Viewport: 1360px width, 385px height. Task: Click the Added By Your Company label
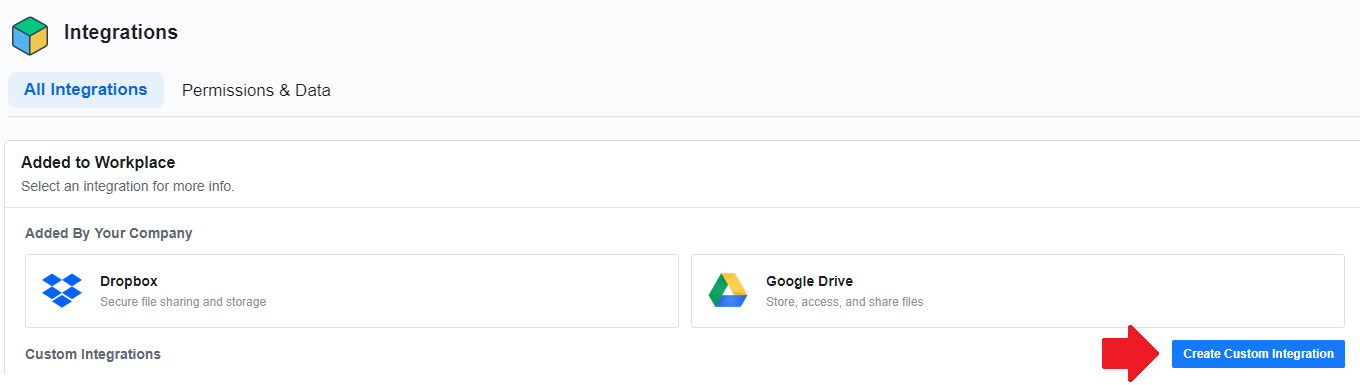[x=109, y=233]
